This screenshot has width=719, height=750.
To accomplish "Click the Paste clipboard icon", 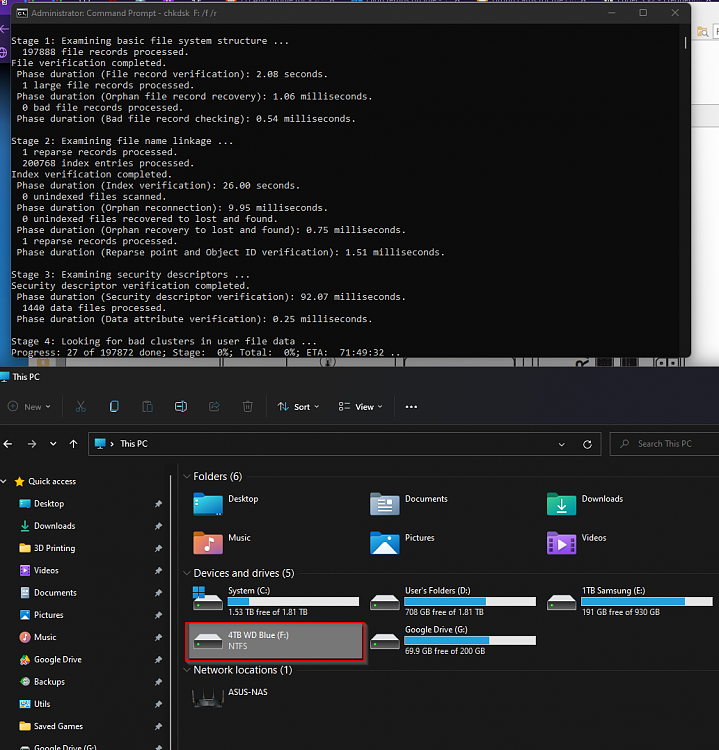I will click(147, 407).
